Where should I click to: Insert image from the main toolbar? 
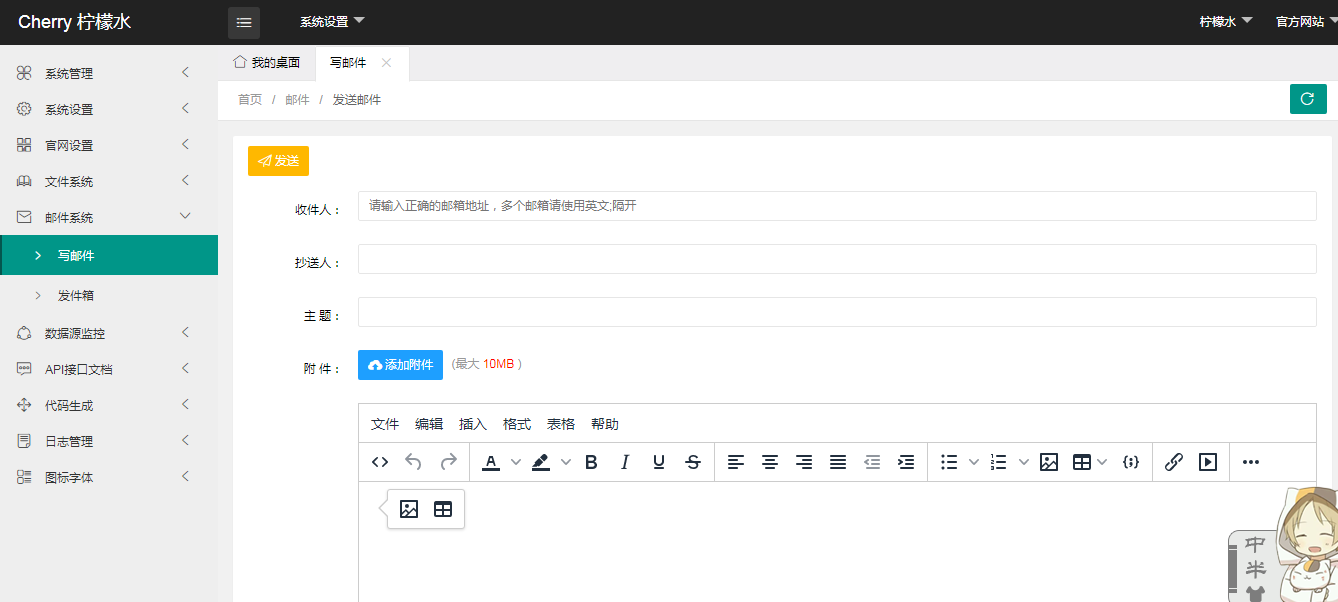(x=1049, y=462)
